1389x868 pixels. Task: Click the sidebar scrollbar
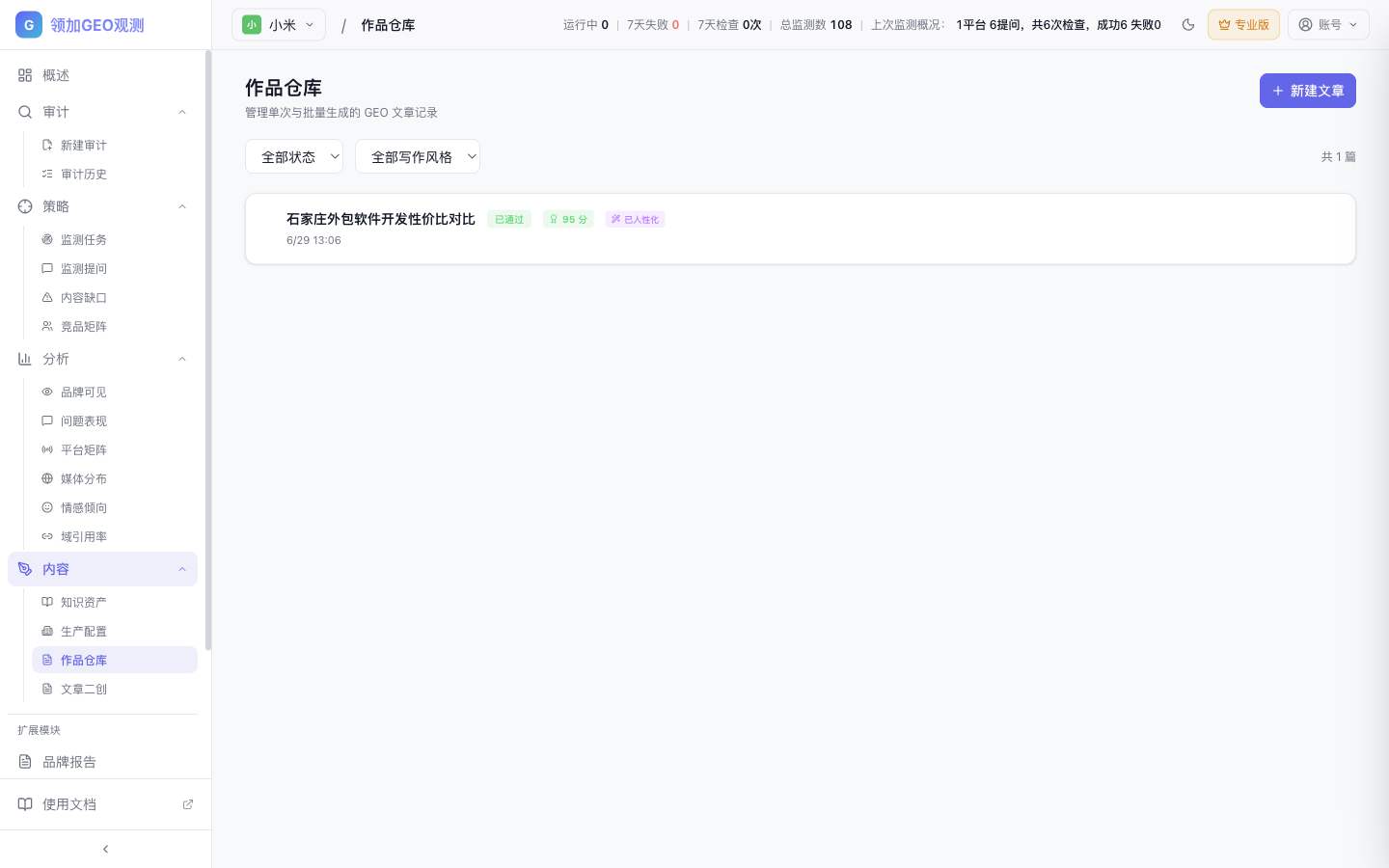click(x=208, y=351)
